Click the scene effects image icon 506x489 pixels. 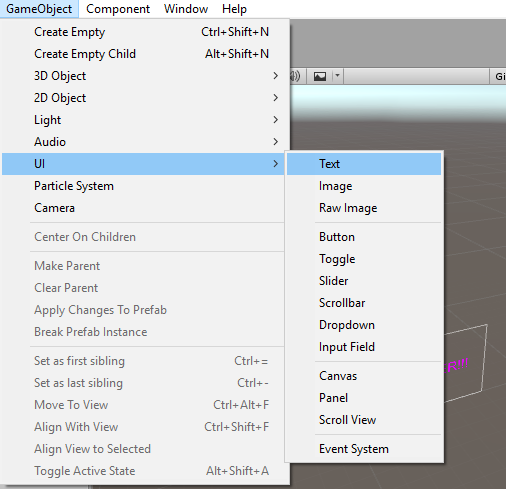[x=320, y=77]
